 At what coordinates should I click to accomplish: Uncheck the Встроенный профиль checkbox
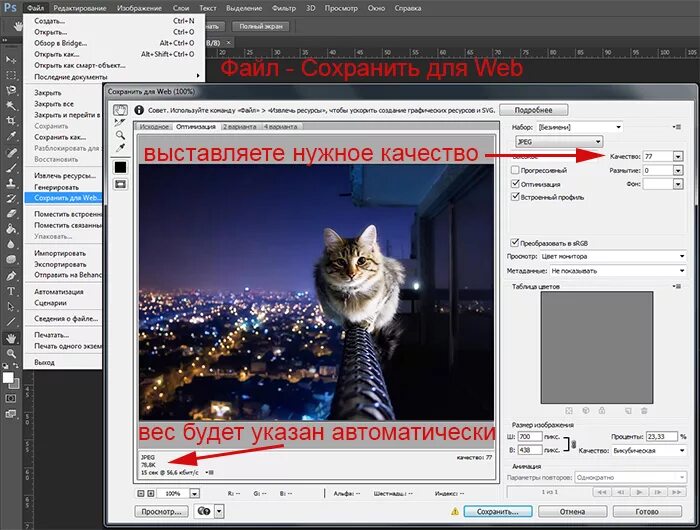(x=515, y=197)
